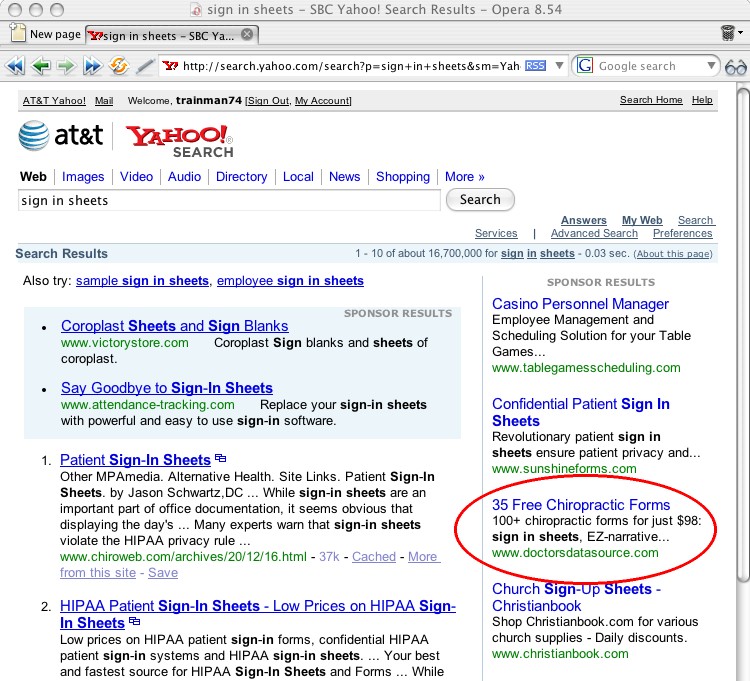Viewport: 750px width, 681px height.
Task: Switch to the Shopping search tab
Action: [403, 176]
